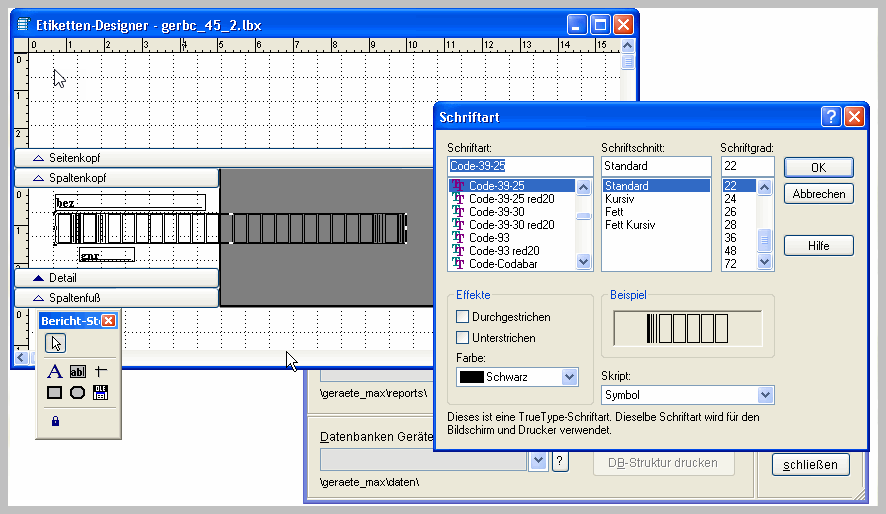Select the Label text tool (A)
The image size is (886, 514).
pyautogui.click(x=55, y=371)
